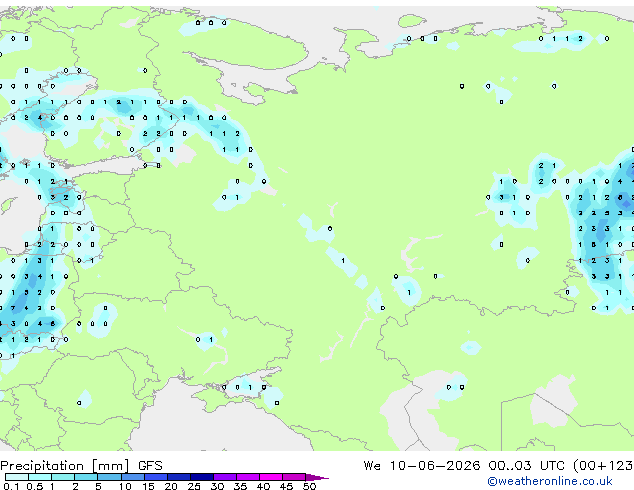Click the 0.5–1 mm legend swatch
Image resolution: width=634 pixels, height=490 pixels.
40,477
